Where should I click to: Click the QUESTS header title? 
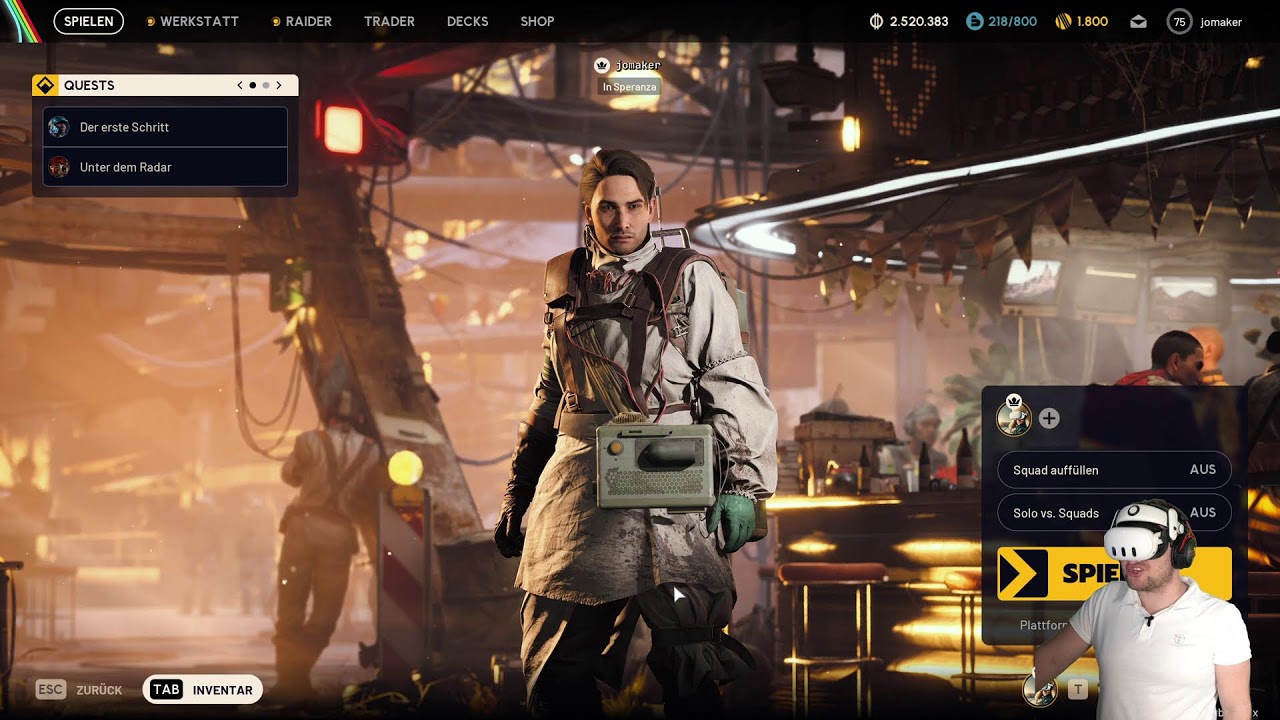89,85
